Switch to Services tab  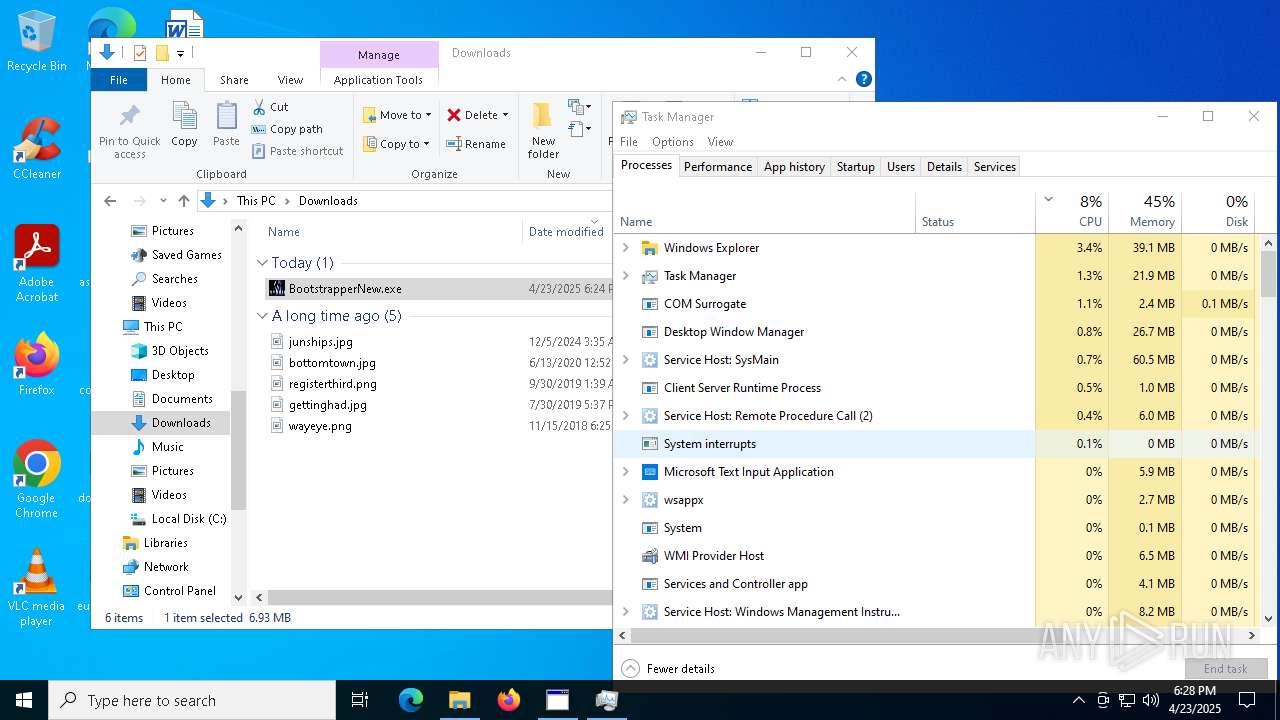click(994, 167)
